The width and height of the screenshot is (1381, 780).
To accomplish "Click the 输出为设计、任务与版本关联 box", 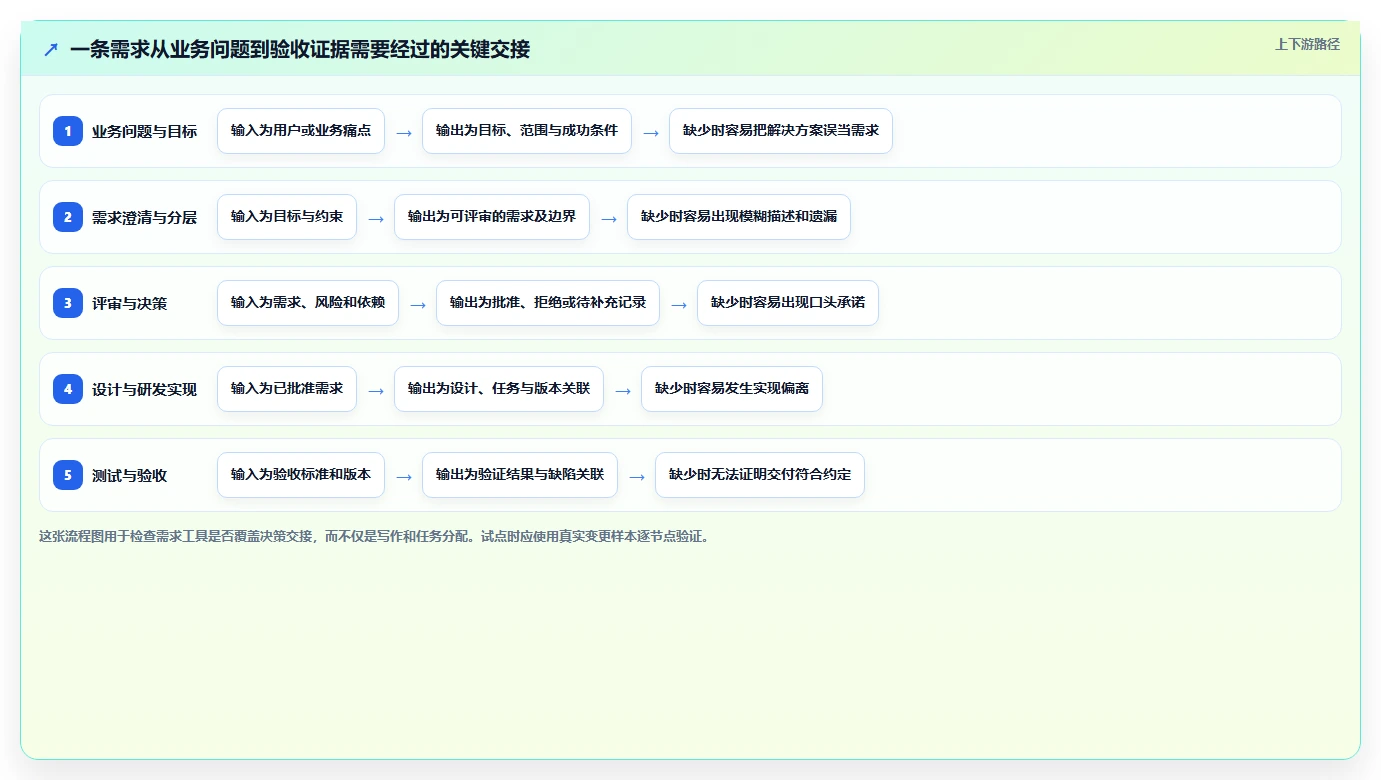I will 499,389.
